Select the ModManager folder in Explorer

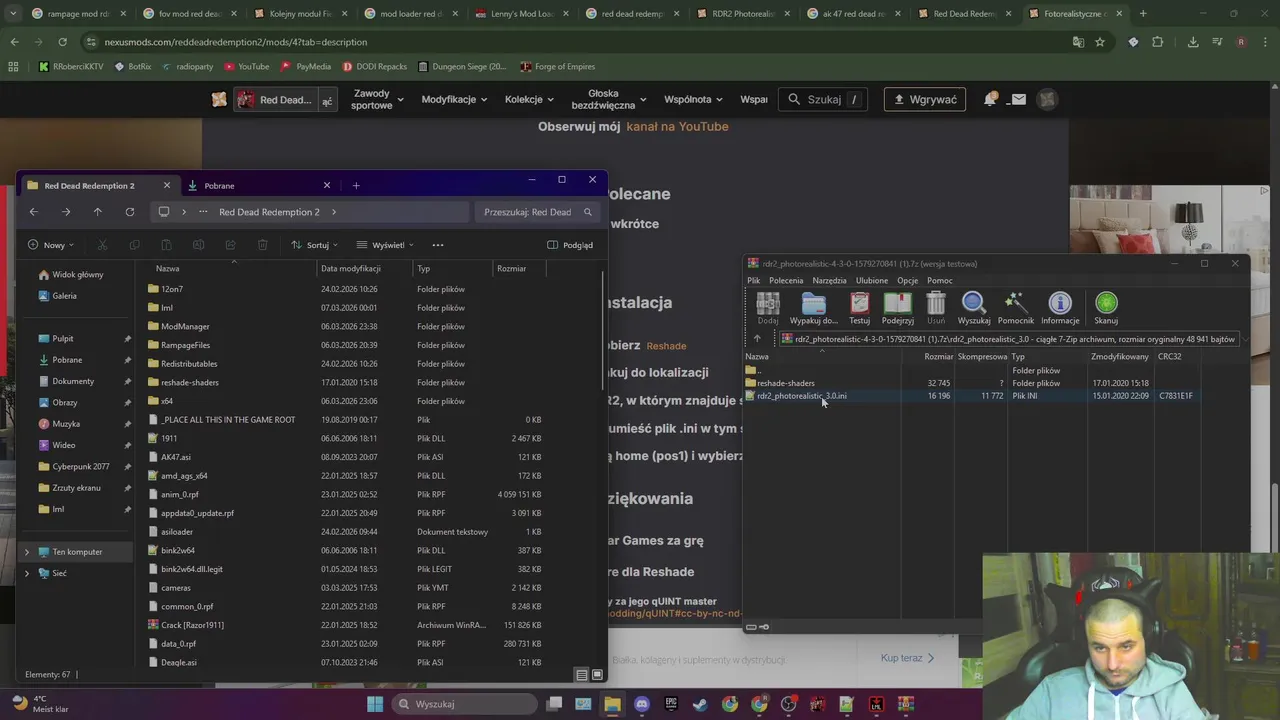[185, 326]
